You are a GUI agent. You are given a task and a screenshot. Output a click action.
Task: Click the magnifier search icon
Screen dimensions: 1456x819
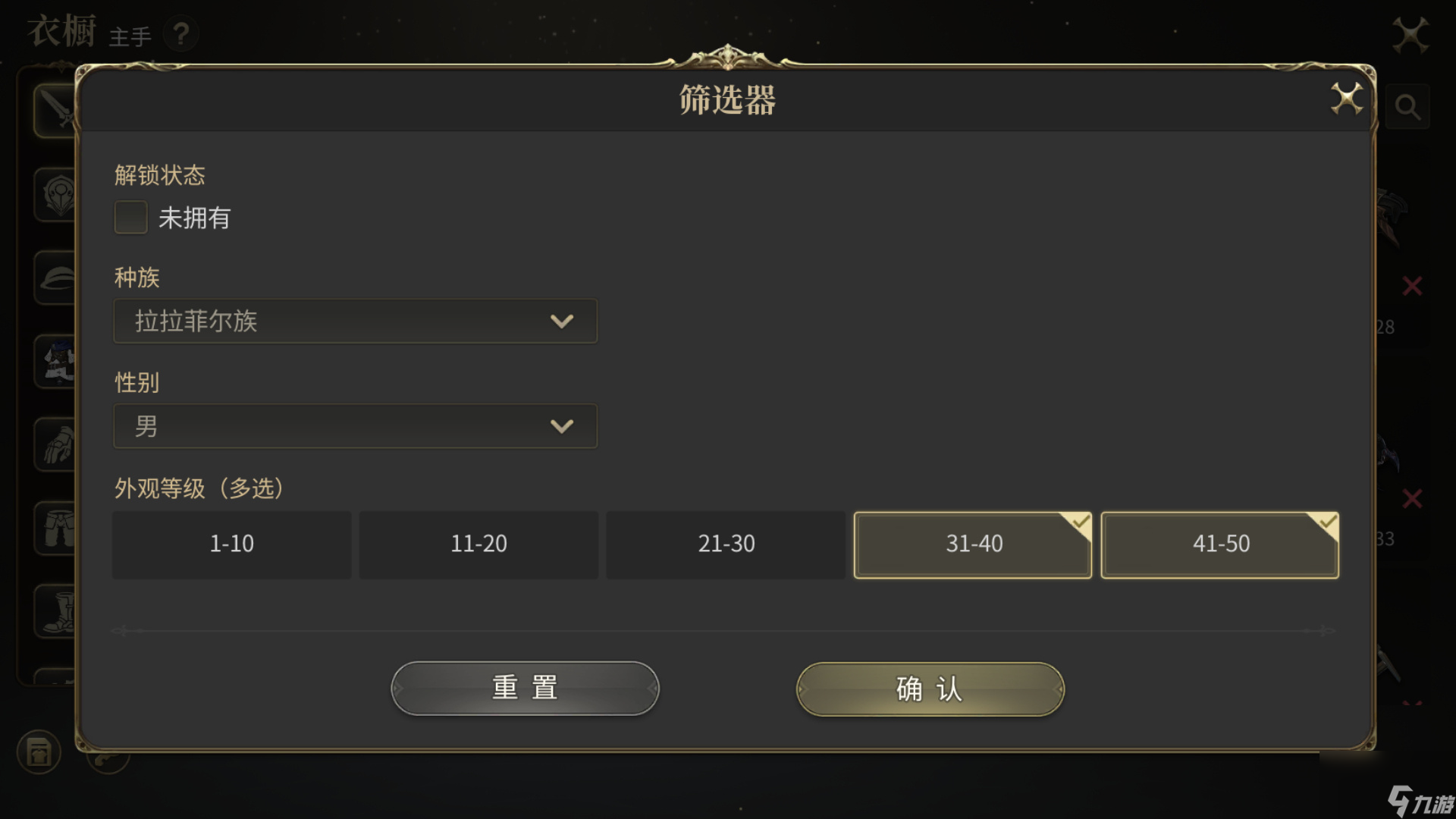1407,107
